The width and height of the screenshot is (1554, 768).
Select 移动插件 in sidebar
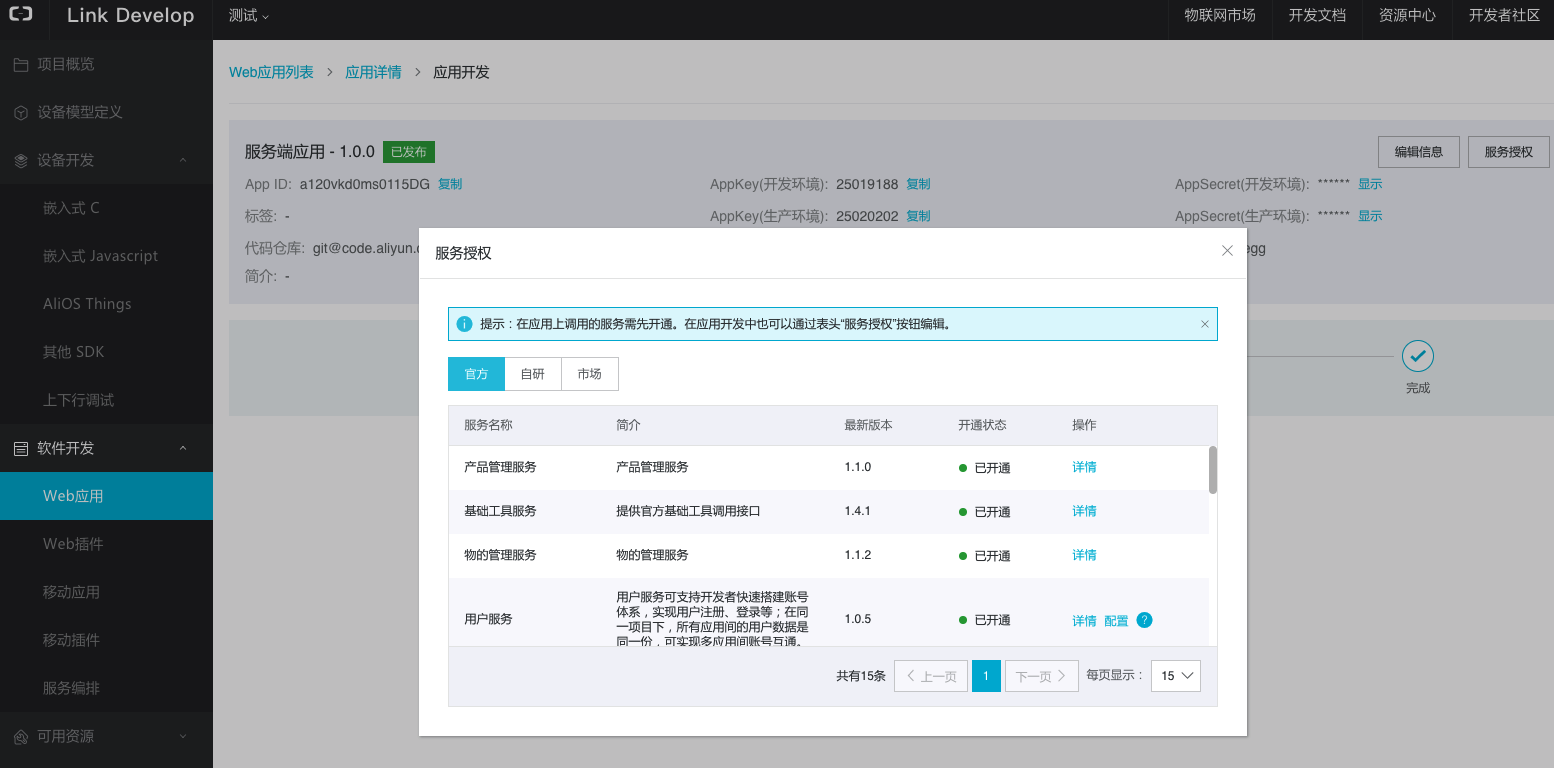[x=106, y=640]
